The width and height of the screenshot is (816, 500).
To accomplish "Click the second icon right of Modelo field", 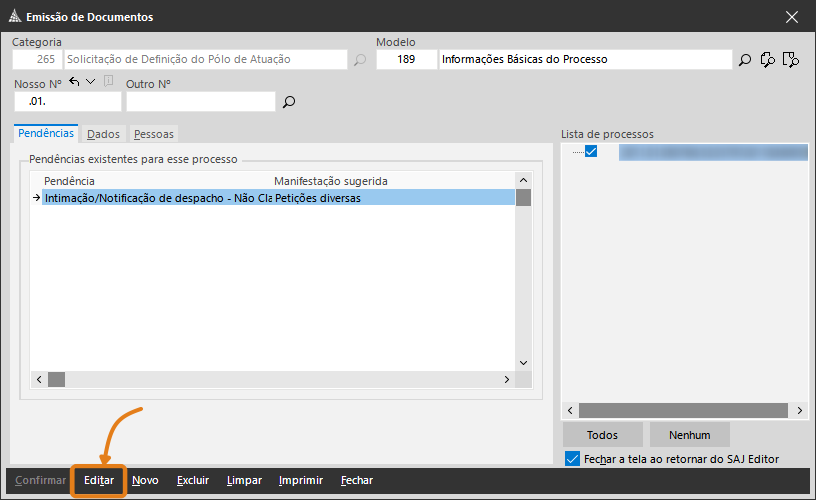I will (768, 60).
